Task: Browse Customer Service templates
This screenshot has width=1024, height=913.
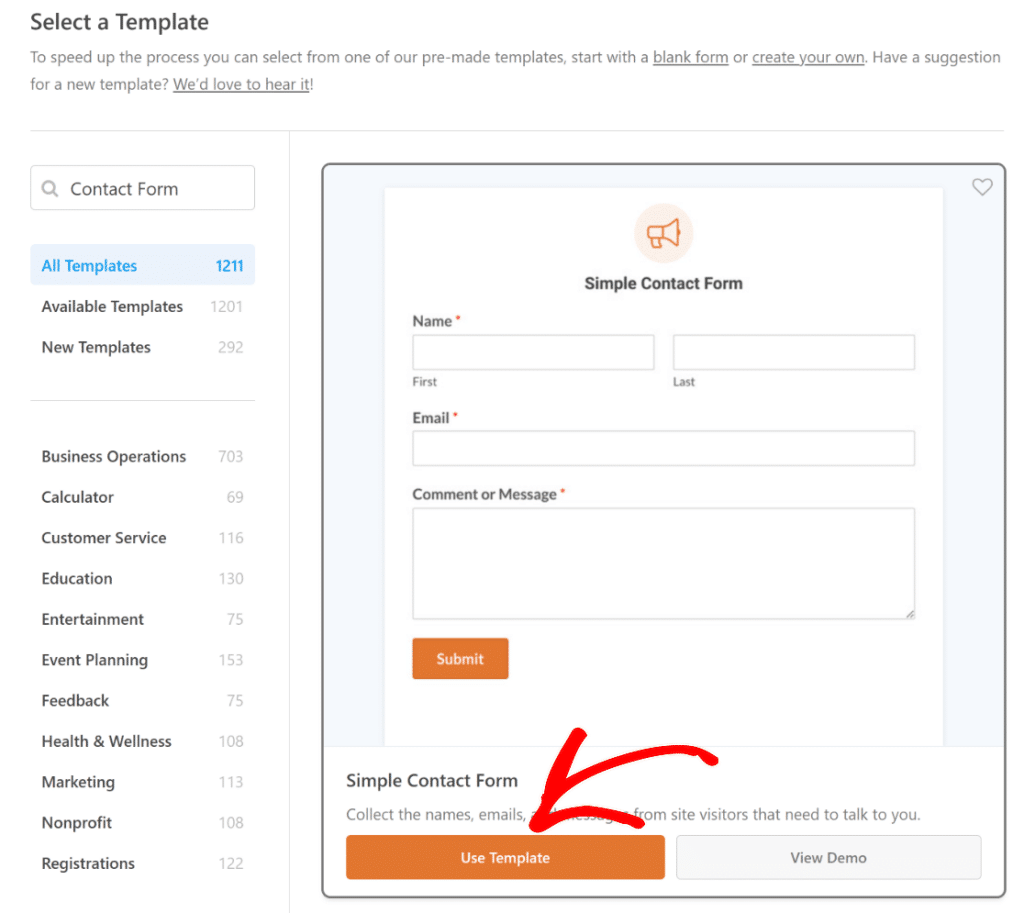Action: point(103,538)
